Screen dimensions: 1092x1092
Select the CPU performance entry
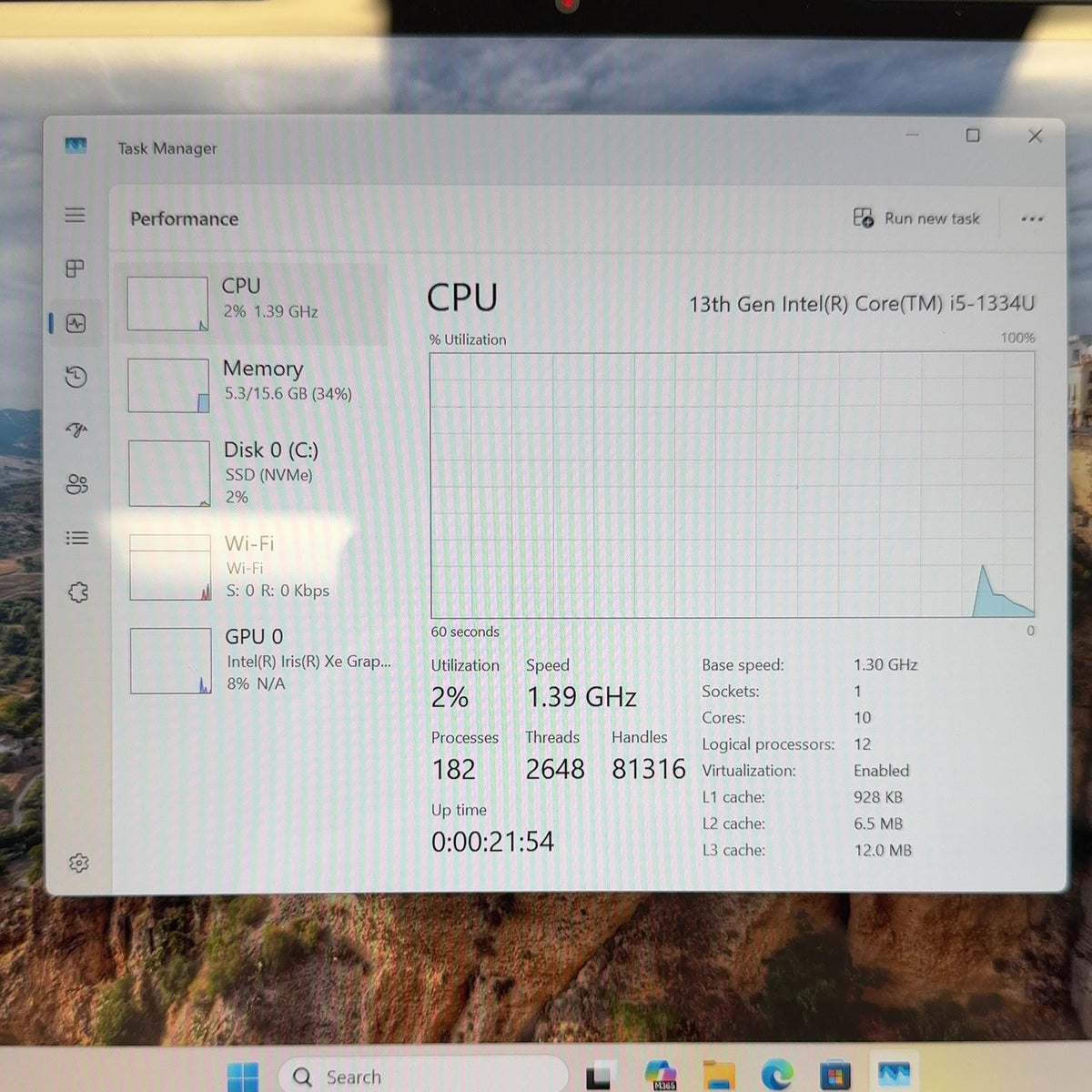coord(252,304)
